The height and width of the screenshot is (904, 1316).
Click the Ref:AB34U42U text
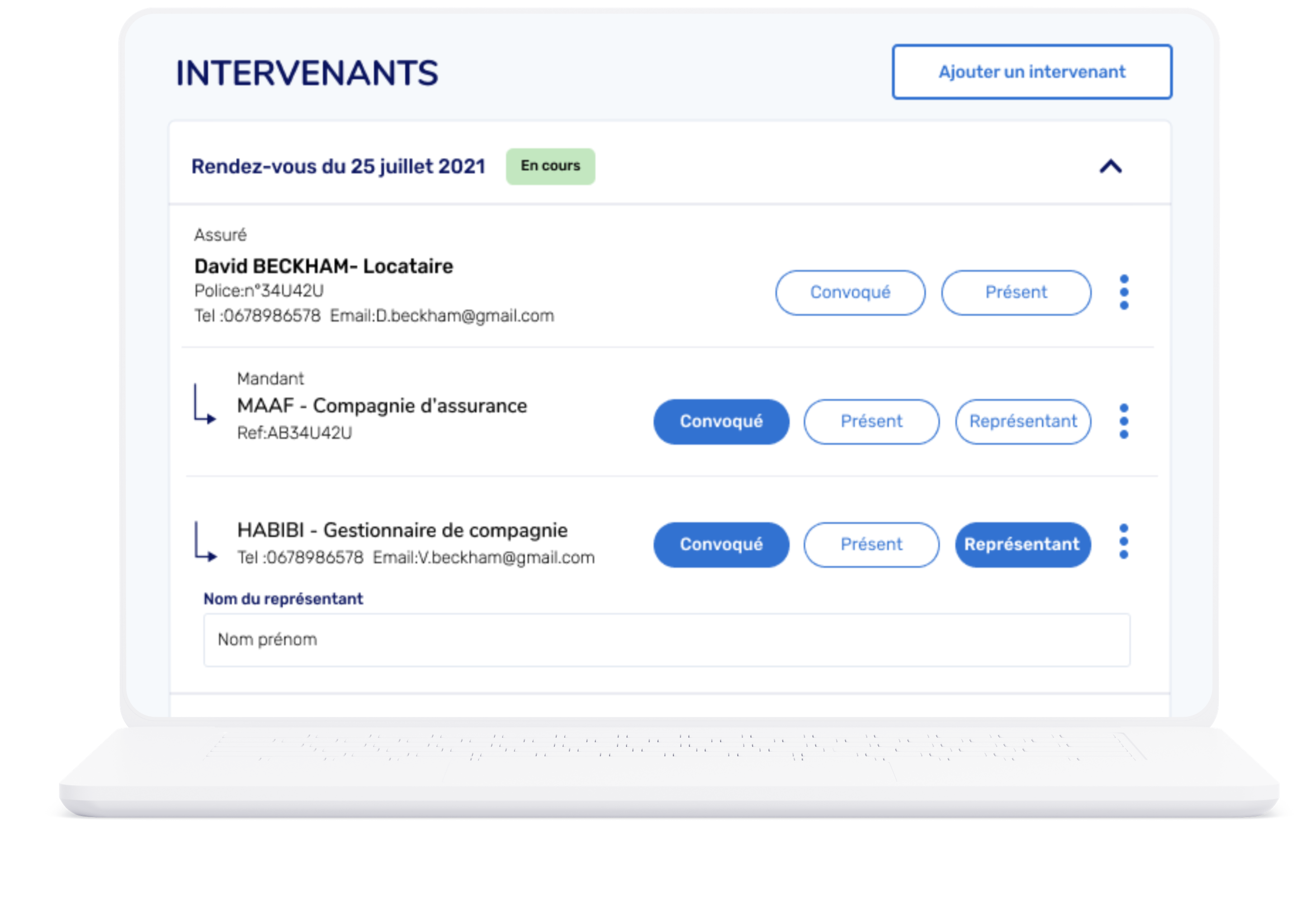click(x=294, y=433)
